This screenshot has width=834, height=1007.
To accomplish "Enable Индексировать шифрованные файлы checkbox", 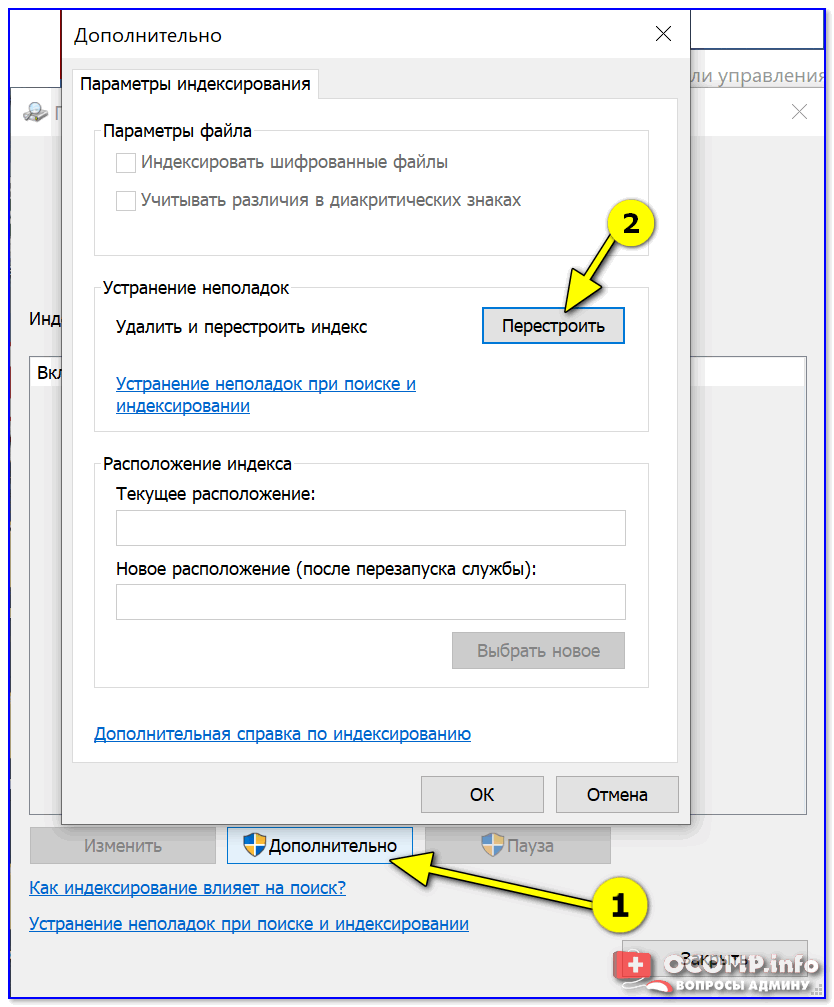I will click(x=126, y=162).
